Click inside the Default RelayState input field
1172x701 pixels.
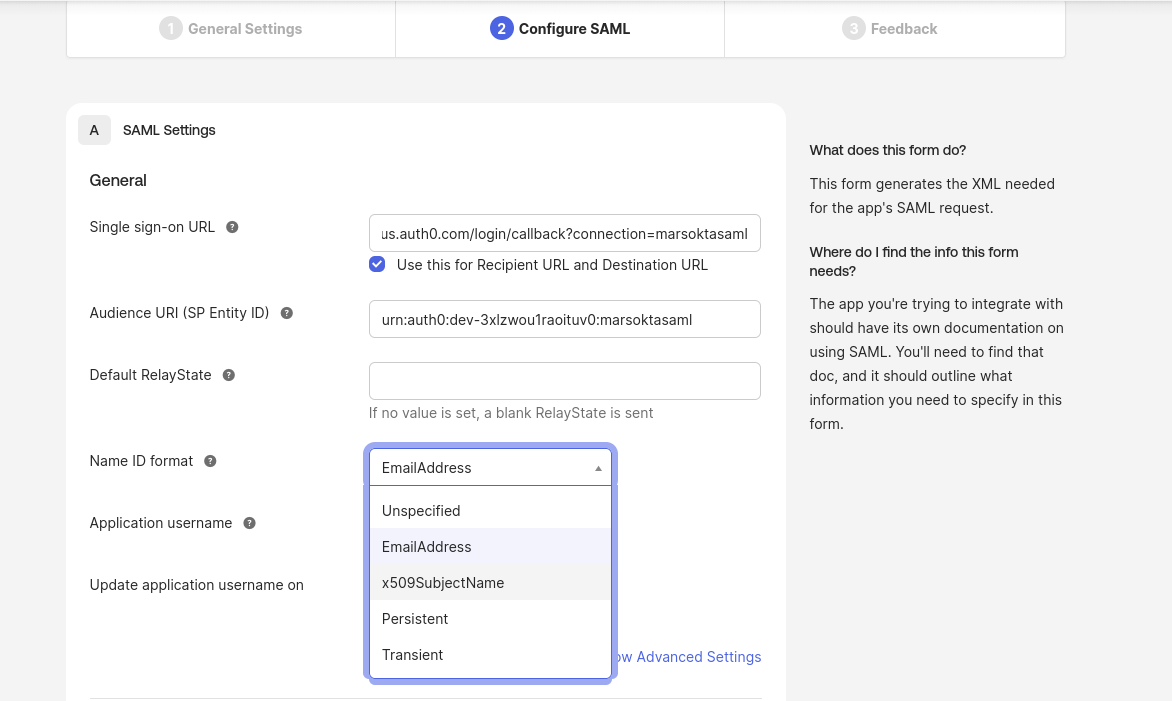pos(564,381)
